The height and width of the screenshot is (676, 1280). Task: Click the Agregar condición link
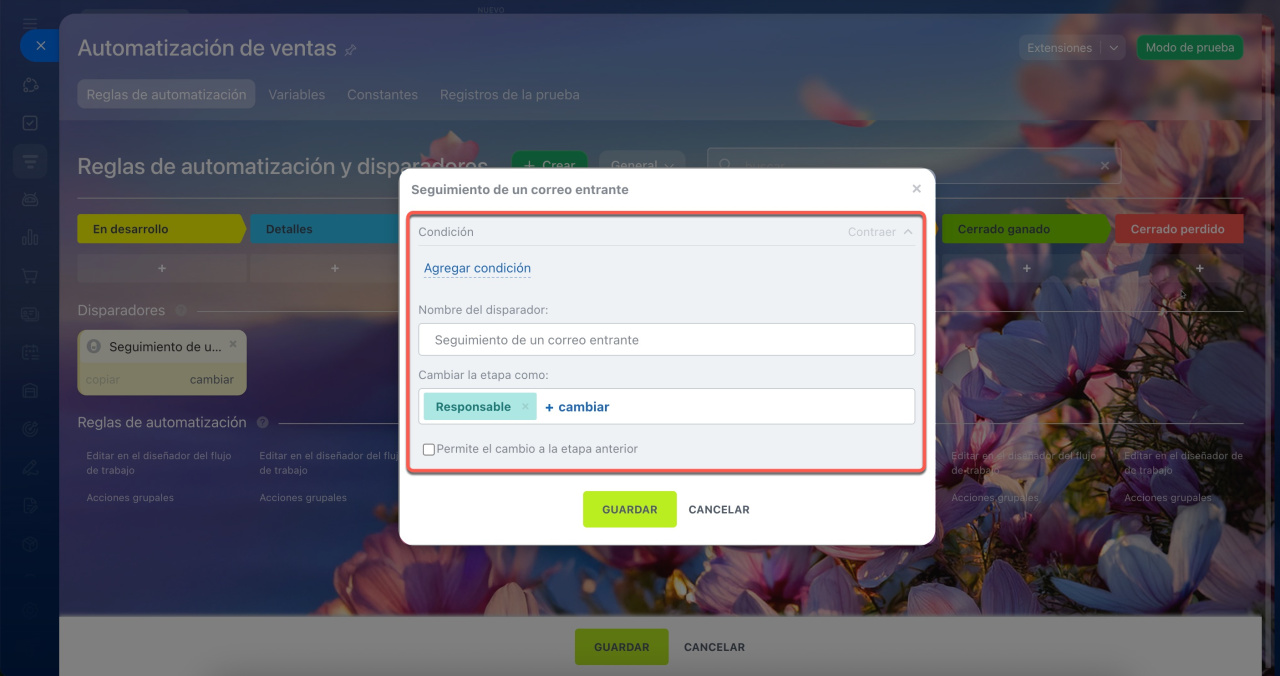477,268
